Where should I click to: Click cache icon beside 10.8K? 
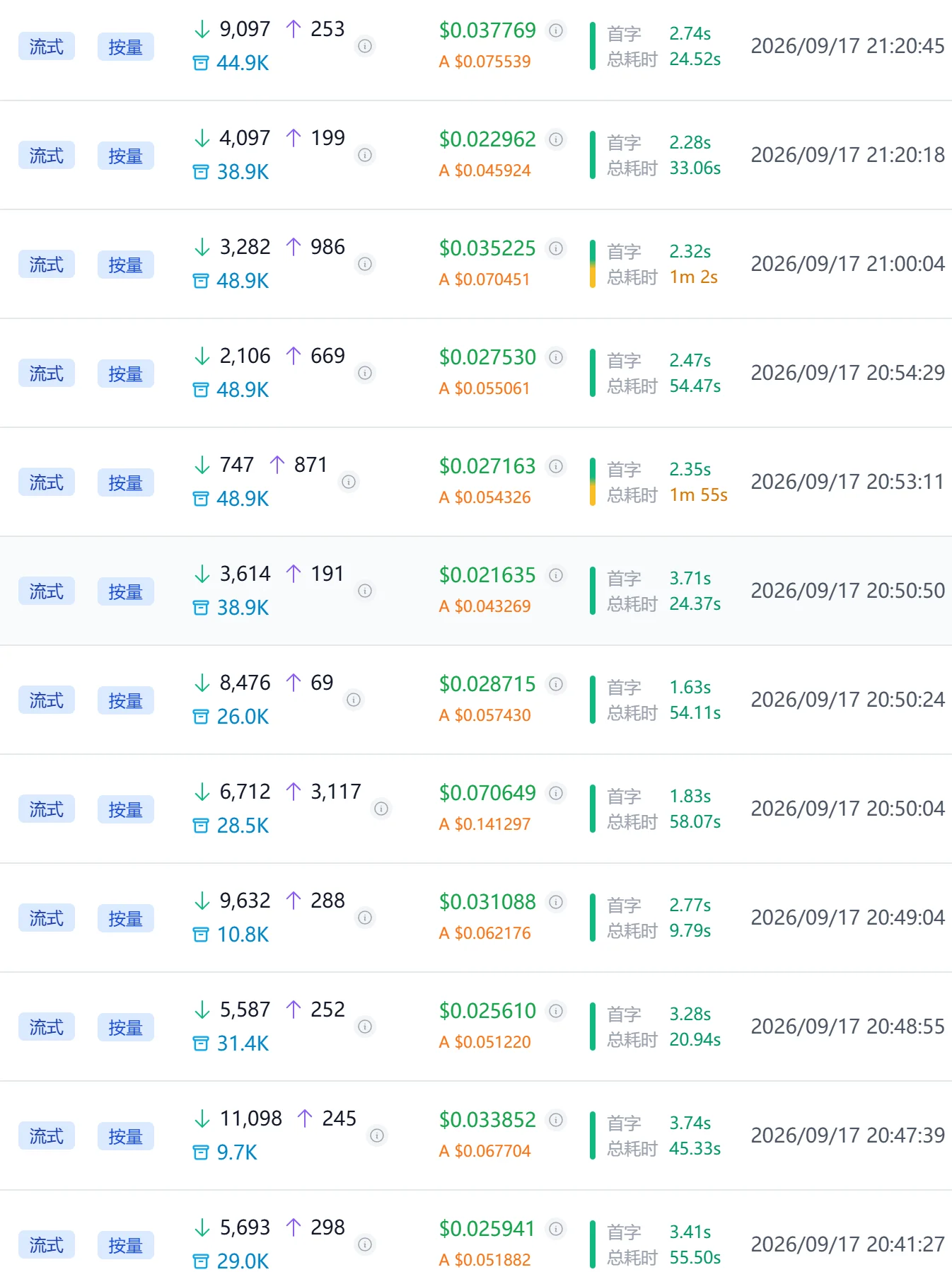tap(201, 935)
